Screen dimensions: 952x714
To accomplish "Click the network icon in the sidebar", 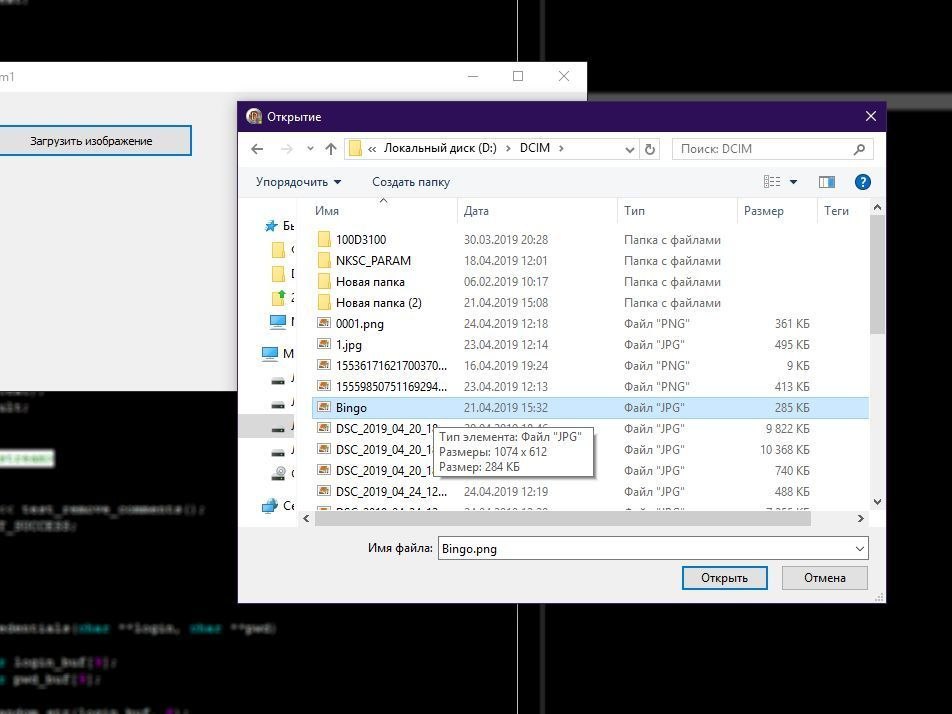I will coord(270,506).
